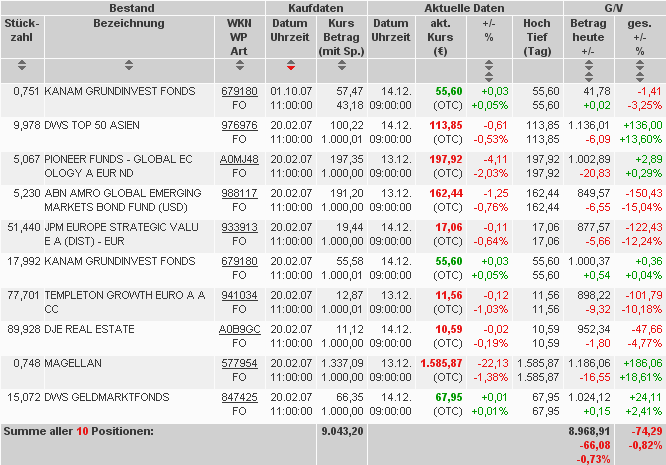
Task: Sort by WKN column arrows
Action: pyautogui.click(x=240, y=65)
